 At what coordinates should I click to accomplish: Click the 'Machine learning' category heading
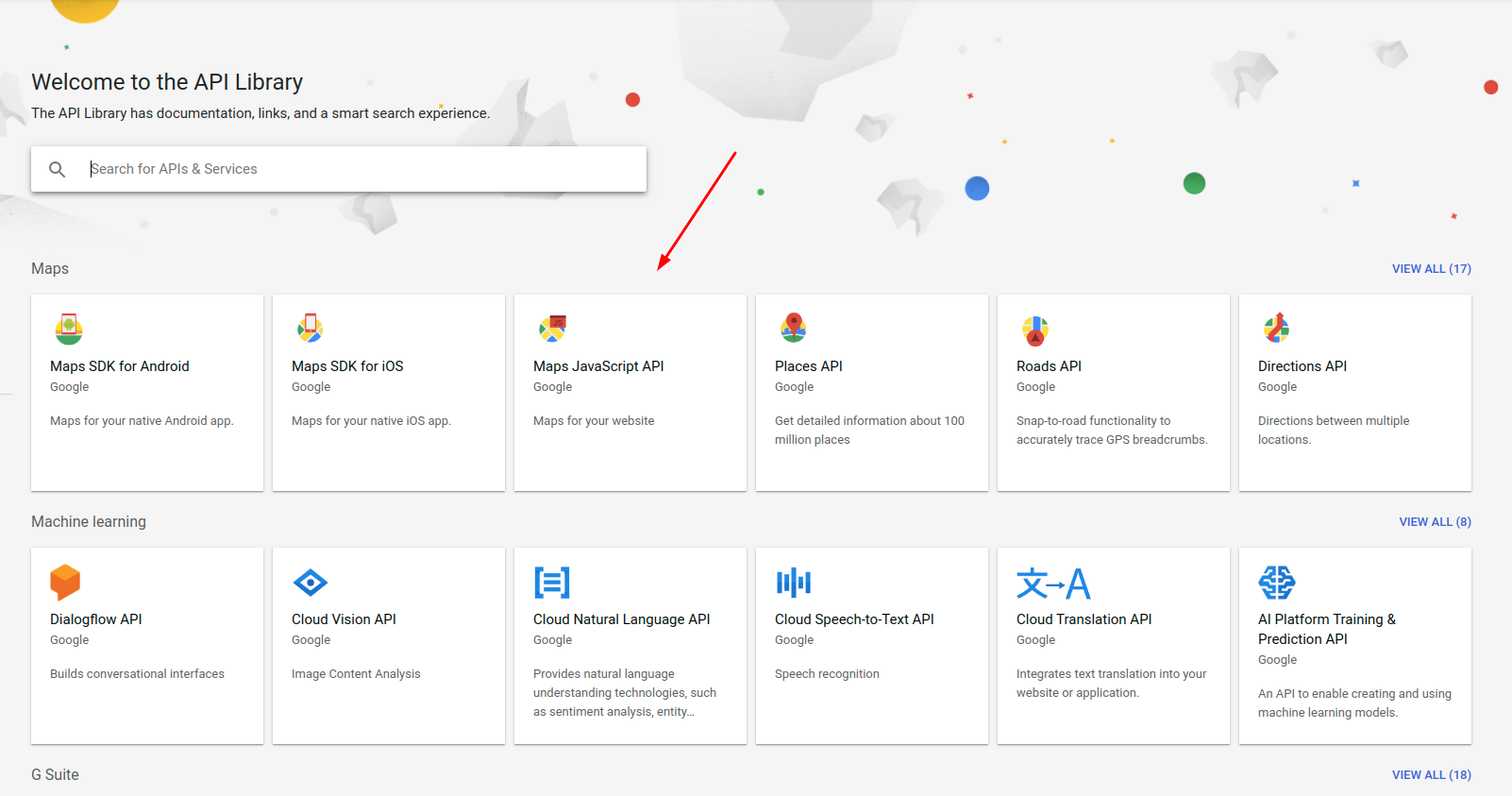[x=89, y=522]
